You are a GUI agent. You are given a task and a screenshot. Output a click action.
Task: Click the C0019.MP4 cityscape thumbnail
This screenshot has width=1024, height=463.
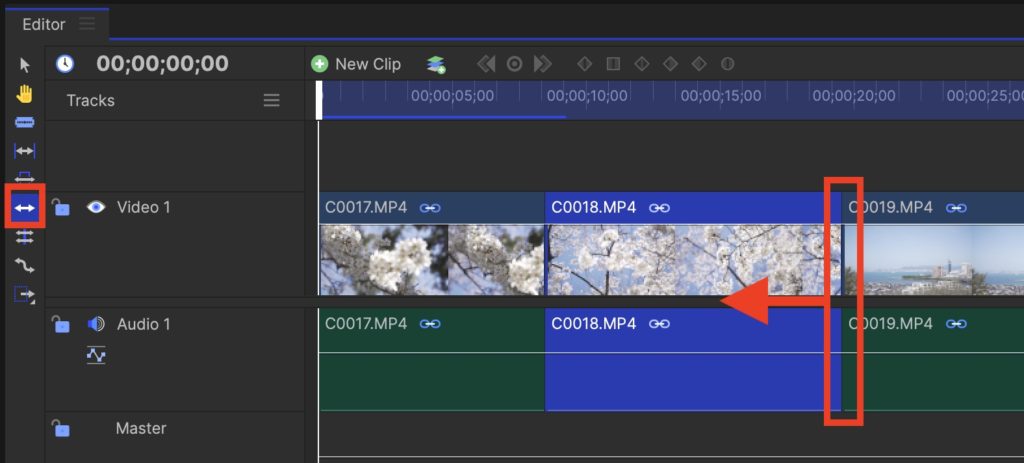(933, 260)
